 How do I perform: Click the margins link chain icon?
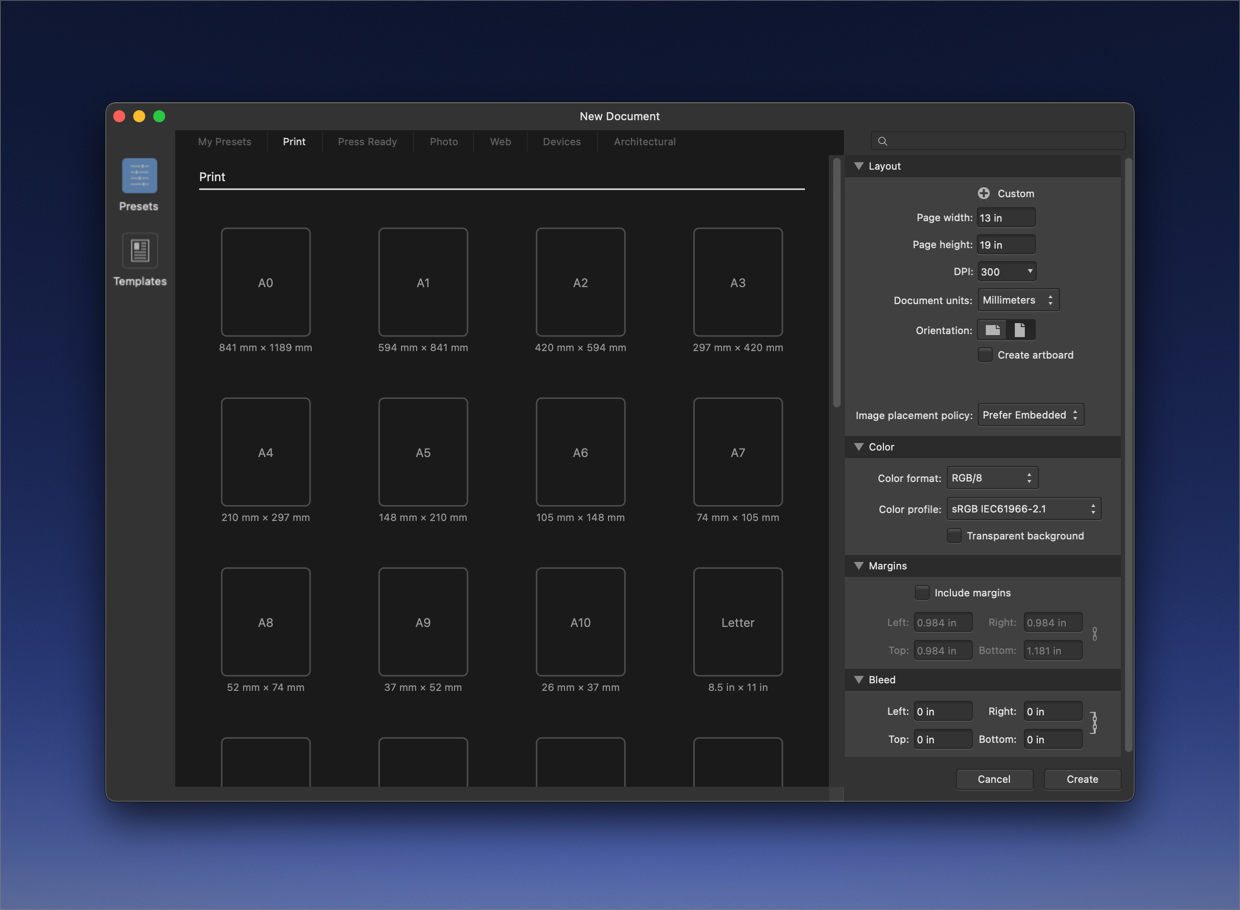click(x=1095, y=634)
